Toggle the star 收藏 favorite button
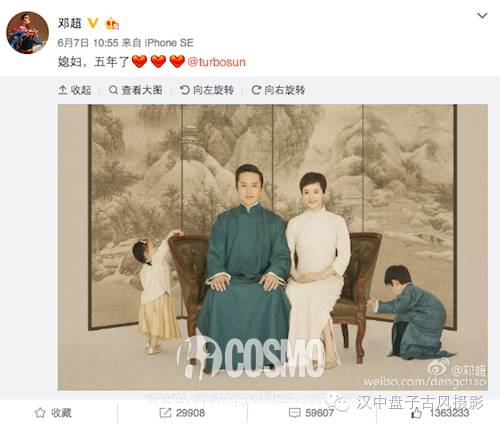The width and height of the screenshot is (500, 426). pos(53,413)
